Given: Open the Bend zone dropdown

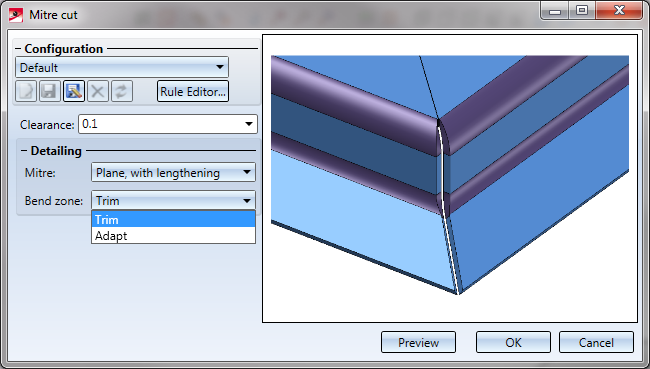Looking at the screenshot, I should (173, 201).
